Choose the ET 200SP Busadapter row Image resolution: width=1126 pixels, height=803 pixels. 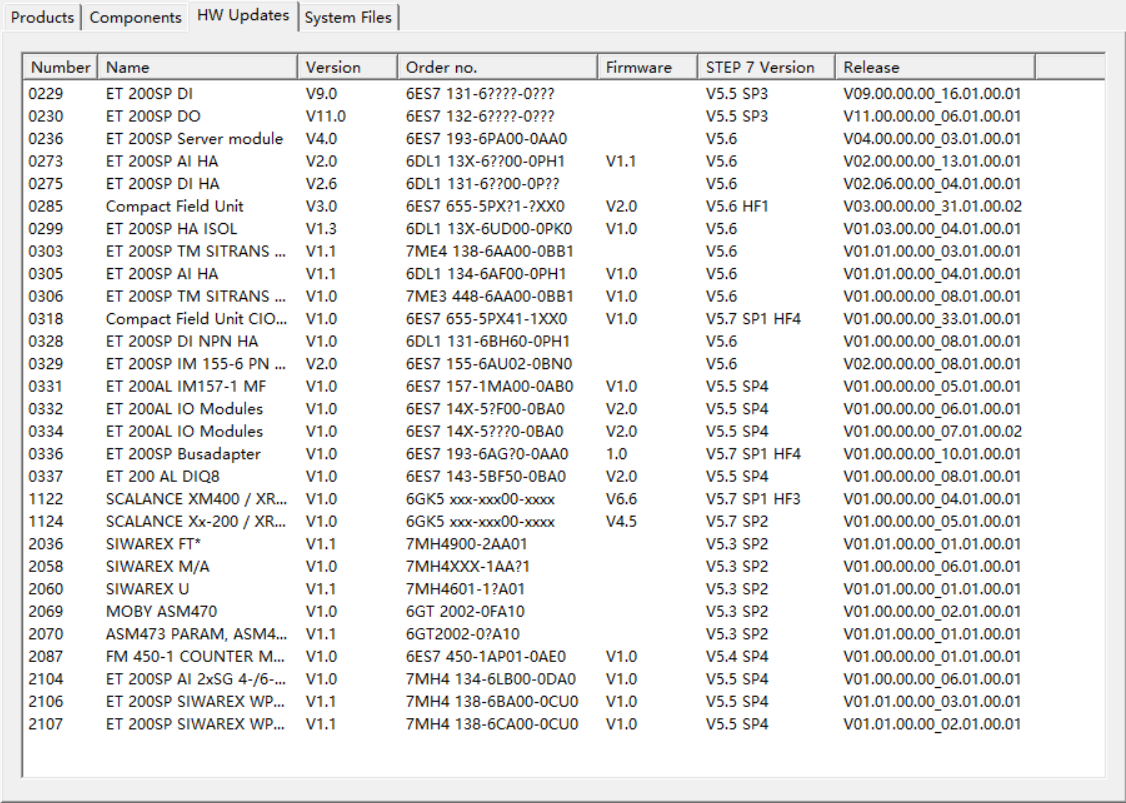click(183, 454)
